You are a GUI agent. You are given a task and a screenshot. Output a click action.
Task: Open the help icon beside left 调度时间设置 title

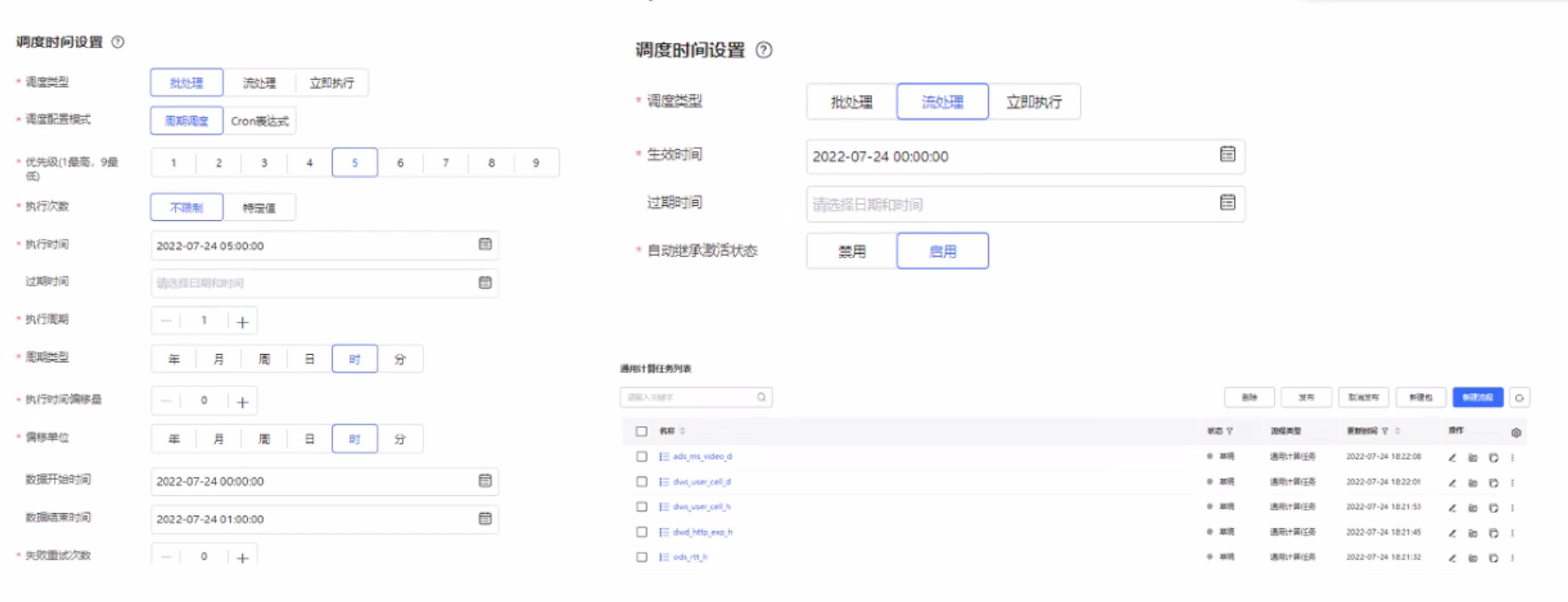click(118, 41)
